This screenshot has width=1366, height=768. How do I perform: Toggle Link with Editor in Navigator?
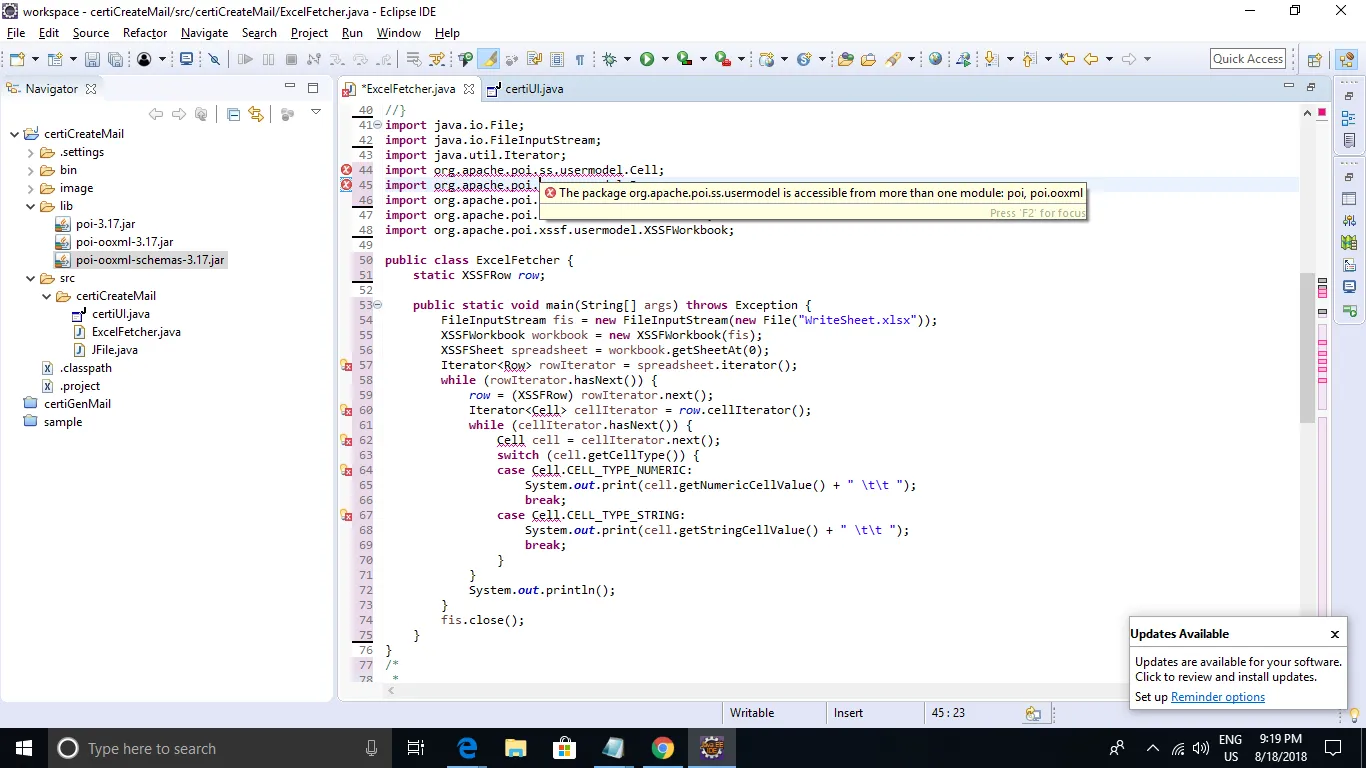click(256, 114)
